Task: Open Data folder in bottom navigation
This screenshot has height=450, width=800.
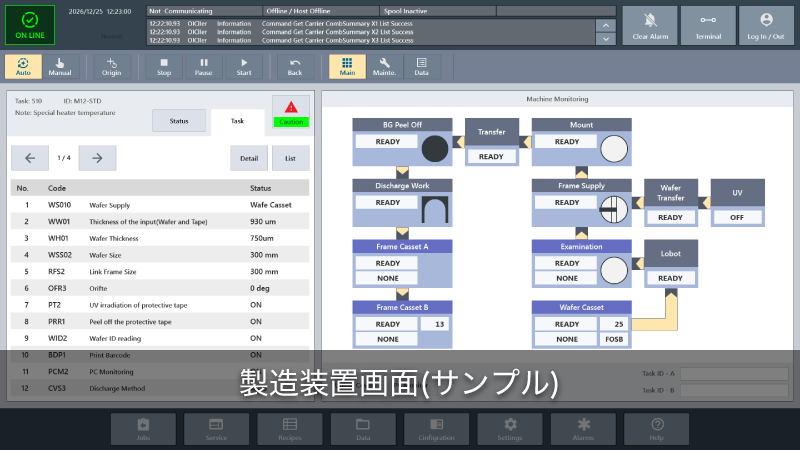Action: 363,429
